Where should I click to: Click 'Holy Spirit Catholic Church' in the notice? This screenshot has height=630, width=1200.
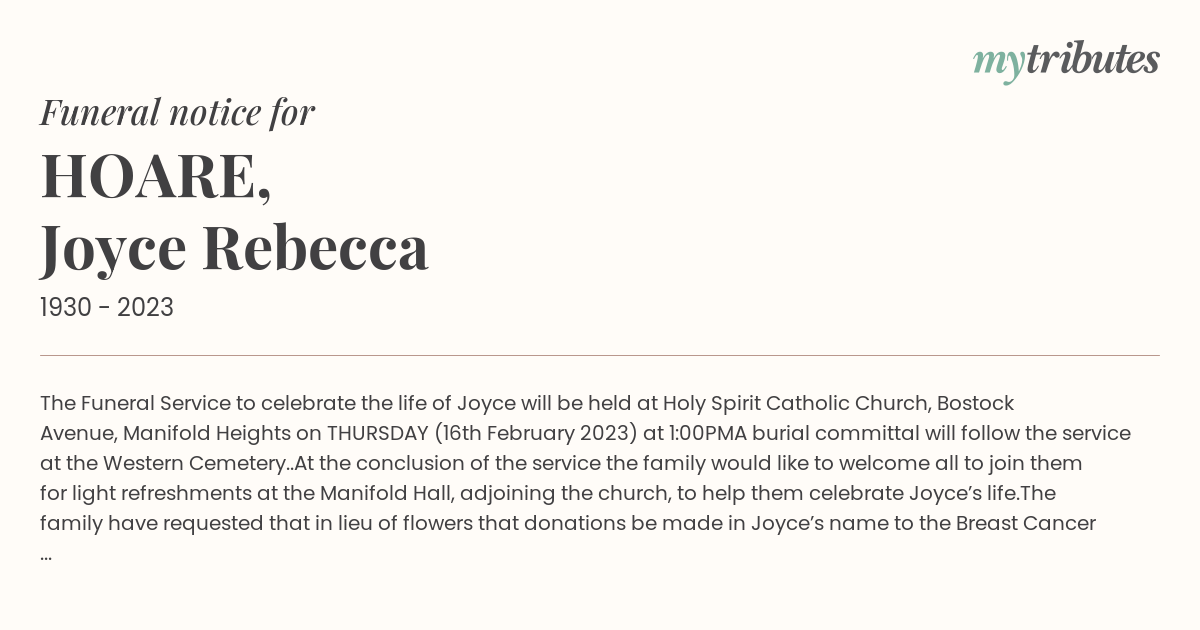point(796,404)
